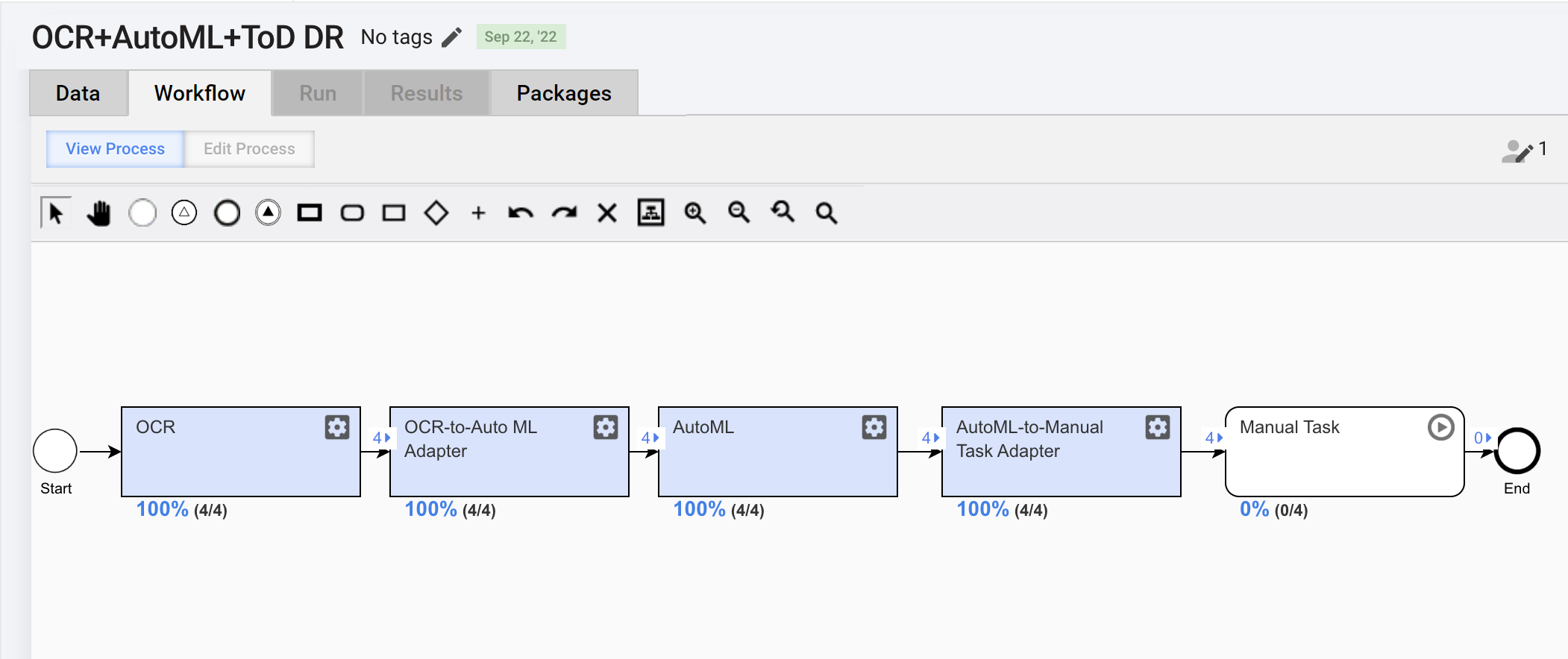
Task: Click 0% (0/4) progress under Manual Task
Action: pyautogui.click(x=1273, y=510)
